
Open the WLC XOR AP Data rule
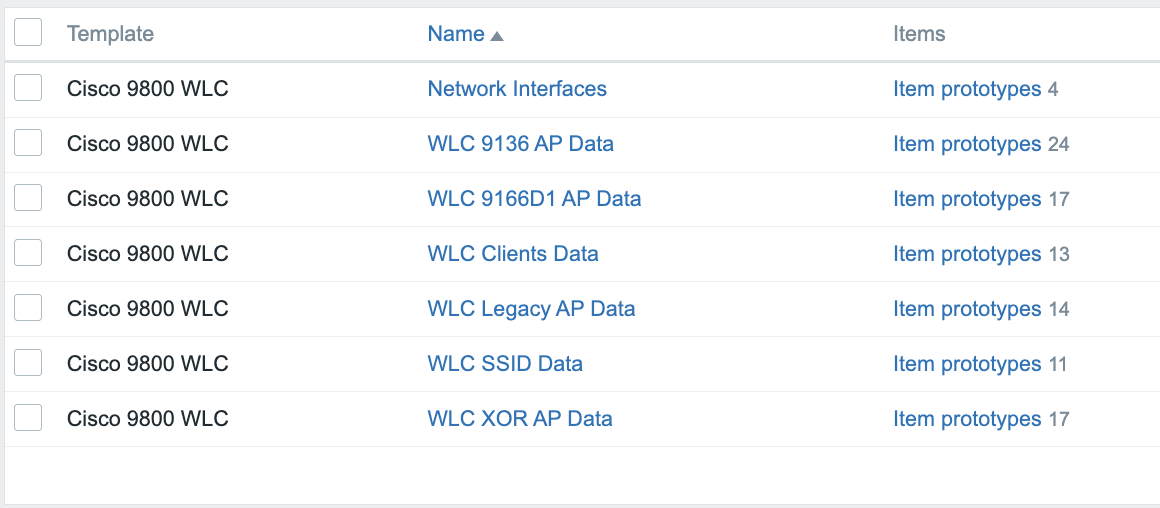tap(520, 419)
